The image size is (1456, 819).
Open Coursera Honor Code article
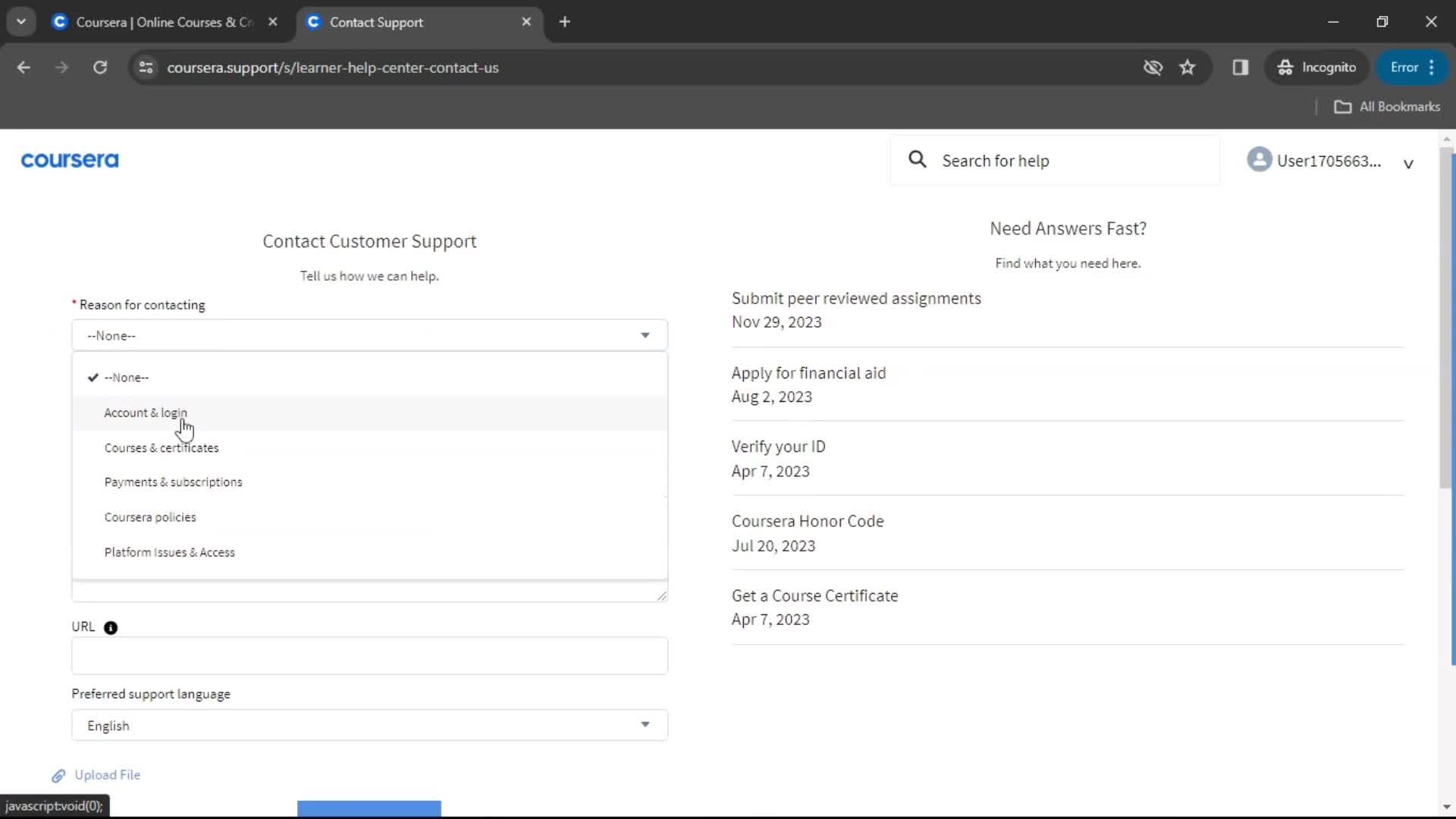(x=808, y=522)
